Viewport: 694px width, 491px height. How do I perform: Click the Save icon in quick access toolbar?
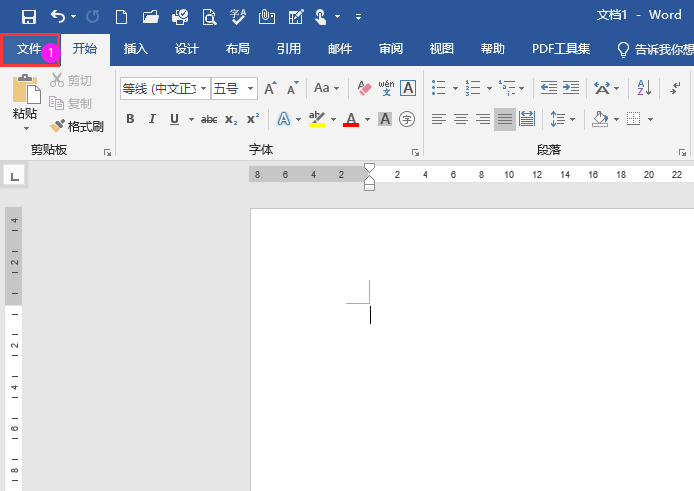point(29,16)
